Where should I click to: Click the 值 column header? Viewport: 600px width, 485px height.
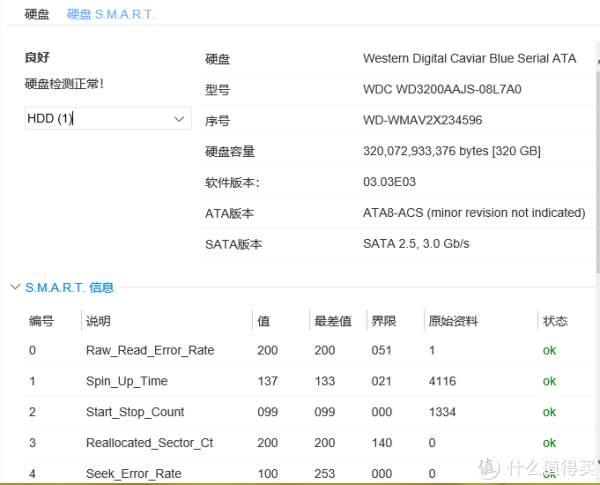click(x=264, y=321)
